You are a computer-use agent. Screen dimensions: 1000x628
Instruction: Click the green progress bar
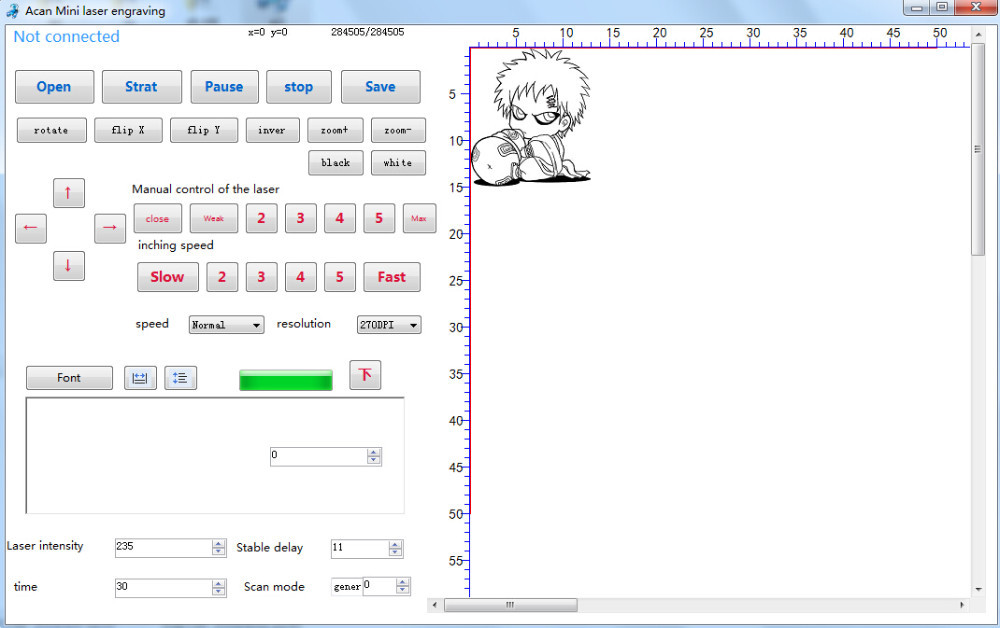click(286, 380)
